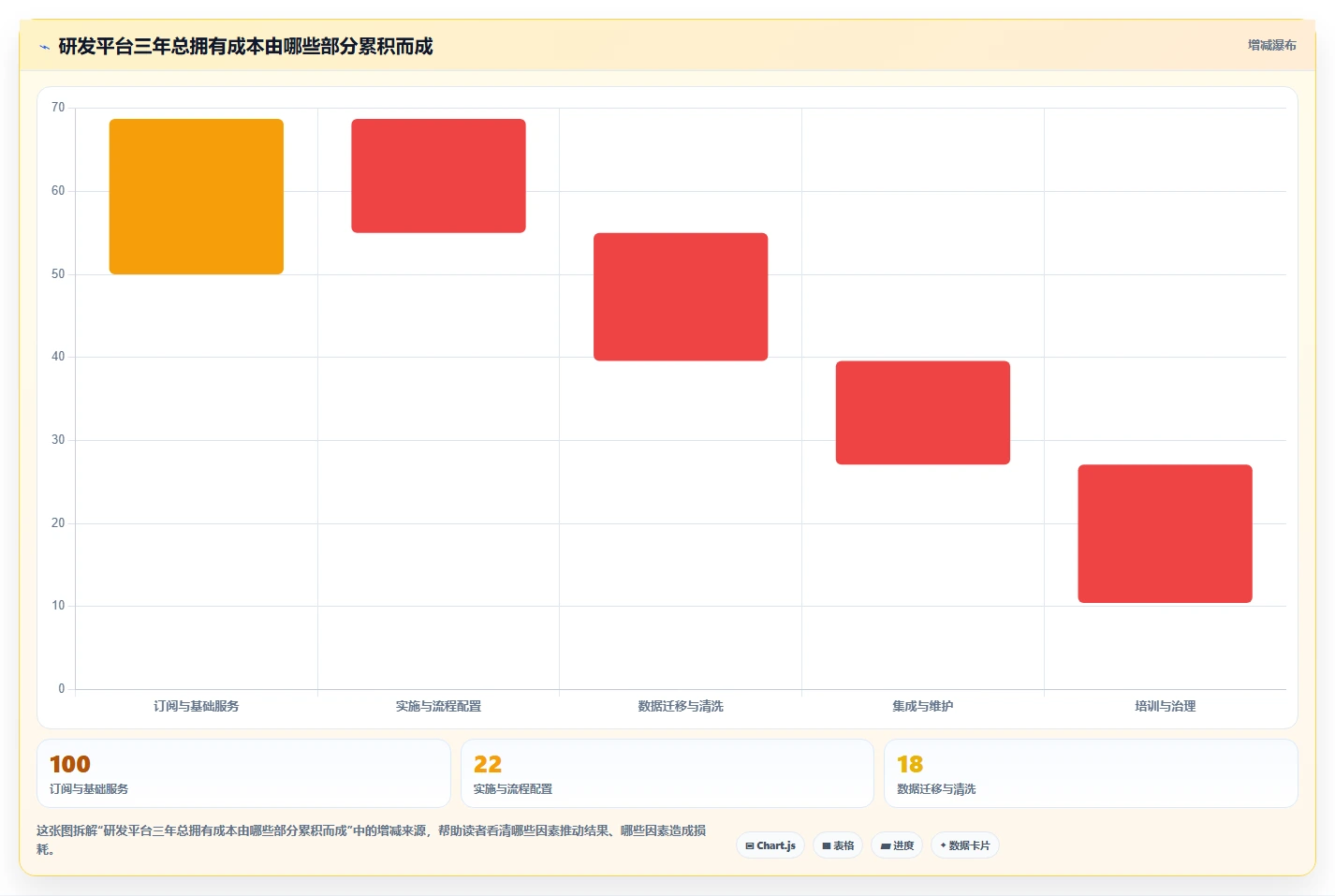Screen dimensions: 1335x896
Task: Select the red 数据迁移与清洗 bar
Action: coord(681,297)
